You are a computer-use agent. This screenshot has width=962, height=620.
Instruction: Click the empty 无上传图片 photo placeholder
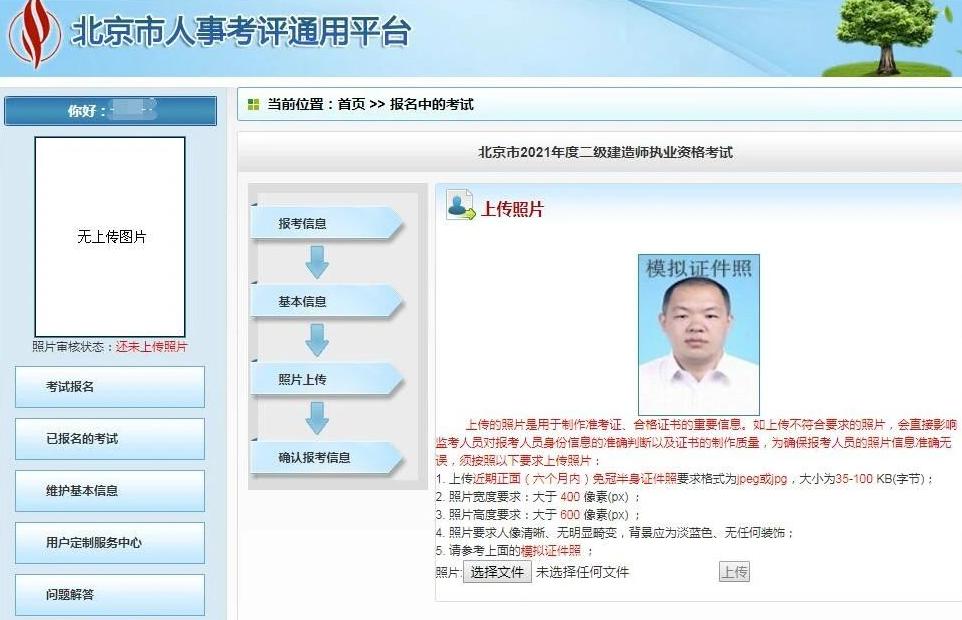click(109, 238)
